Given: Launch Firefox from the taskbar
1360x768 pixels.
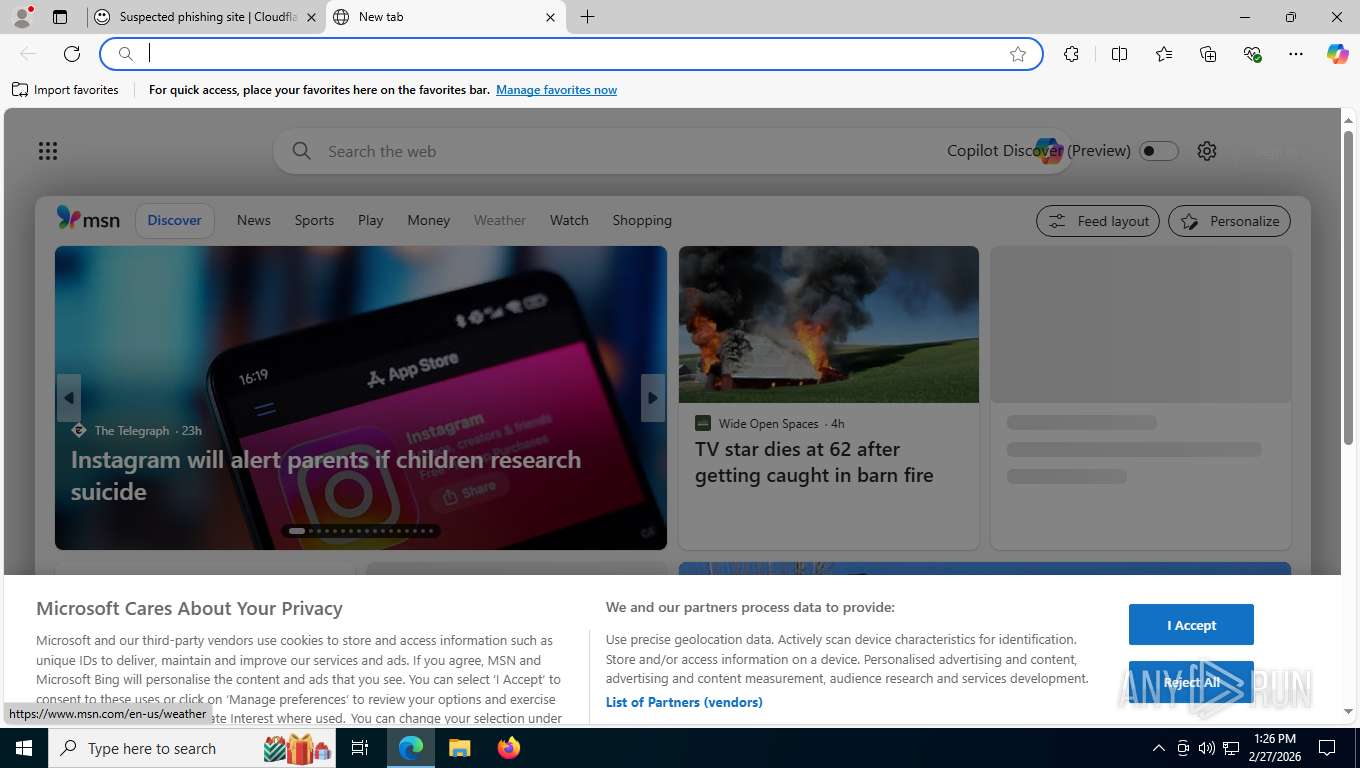Looking at the screenshot, I should pyautogui.click(x=509, y=748).
